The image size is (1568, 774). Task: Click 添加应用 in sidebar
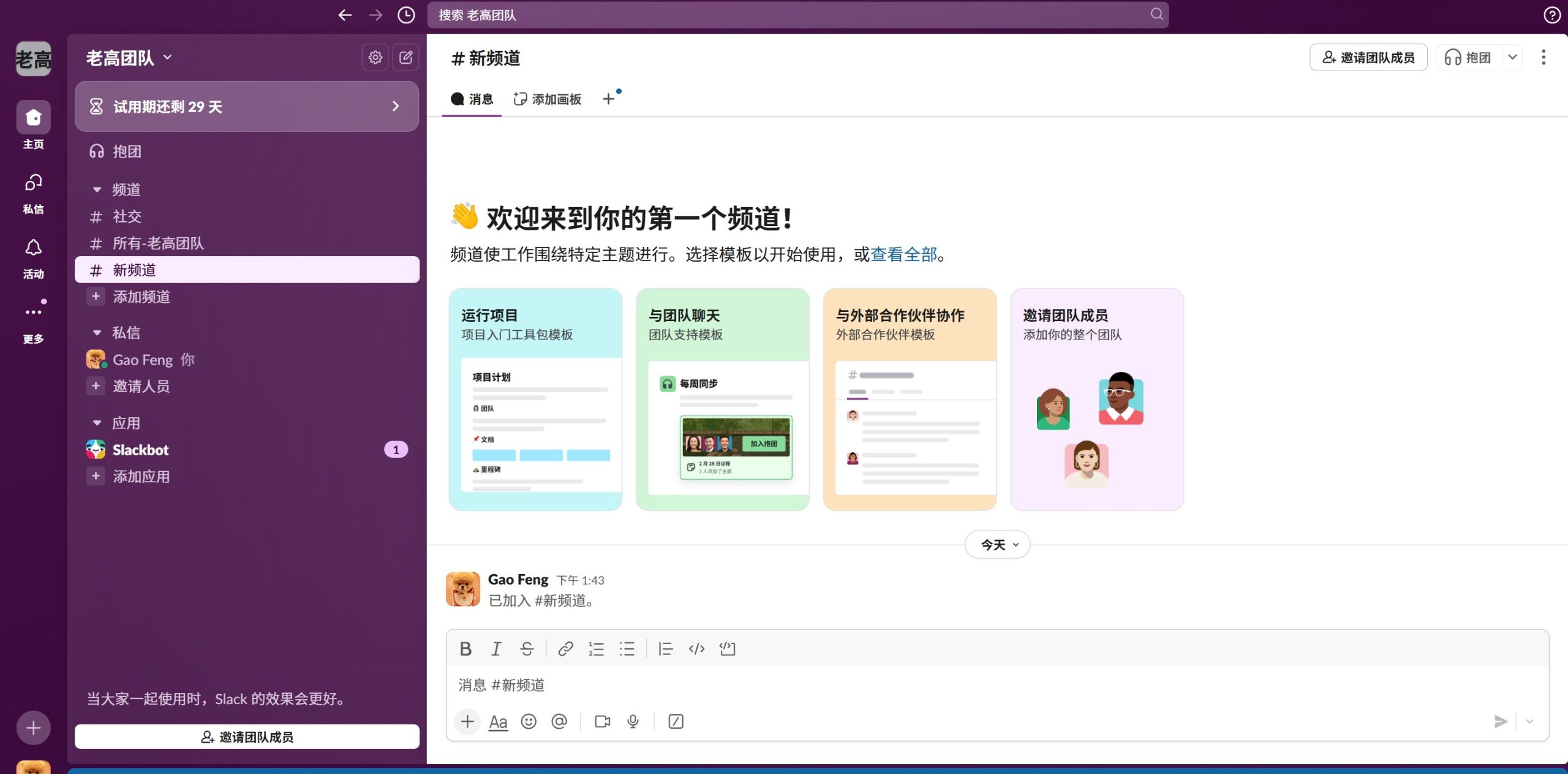point(247,476)
